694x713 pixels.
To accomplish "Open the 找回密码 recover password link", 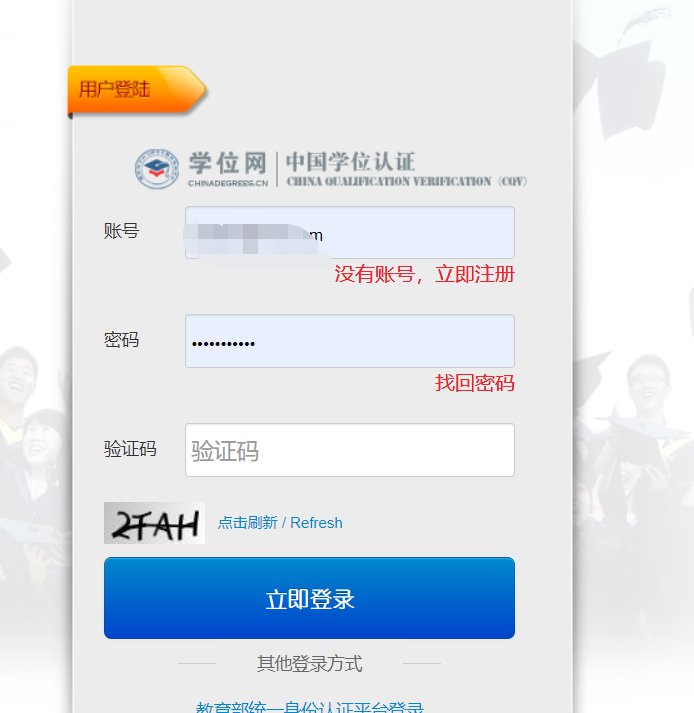I will (474, 383).
